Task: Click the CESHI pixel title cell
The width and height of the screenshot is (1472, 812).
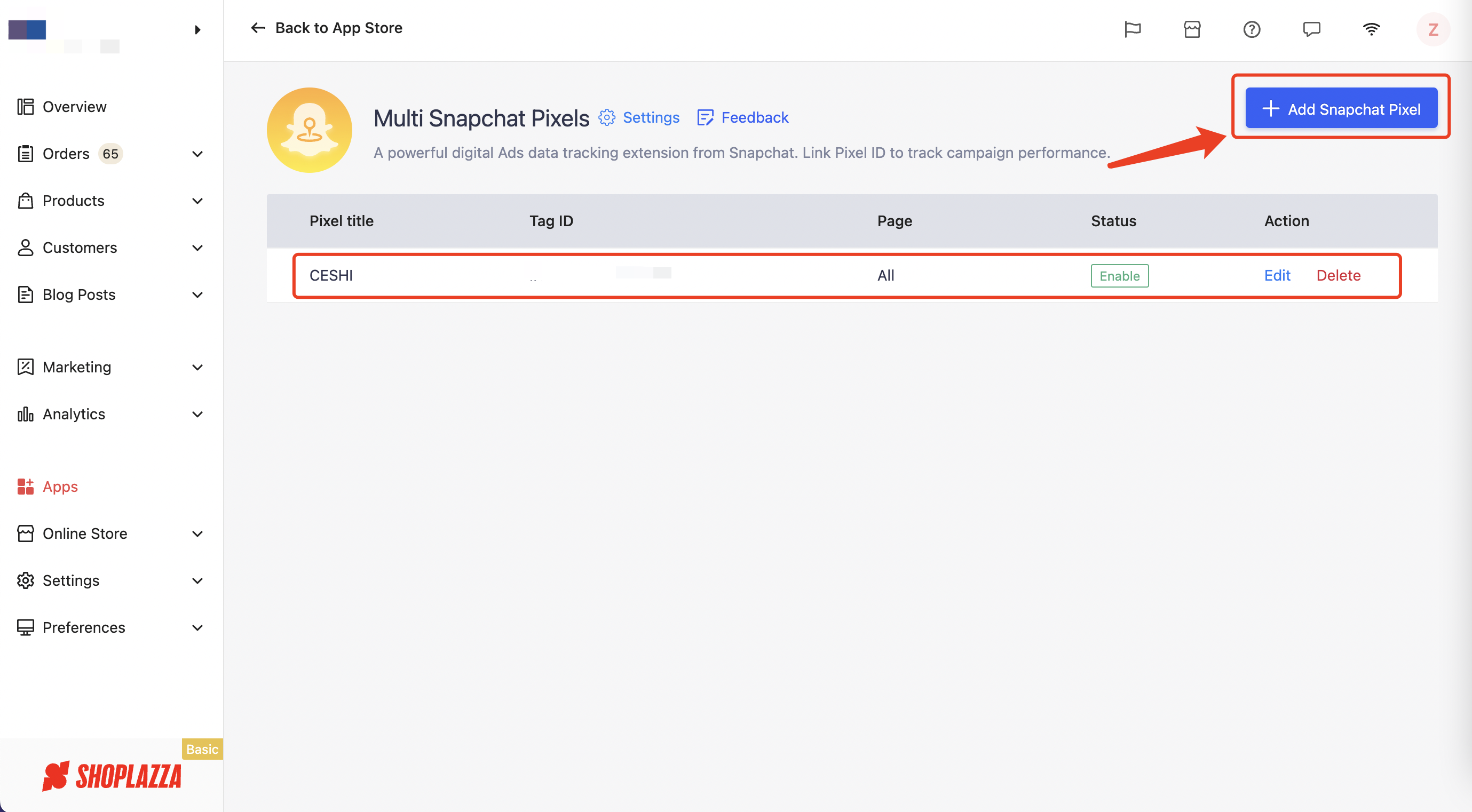Action: pos(331,275)
